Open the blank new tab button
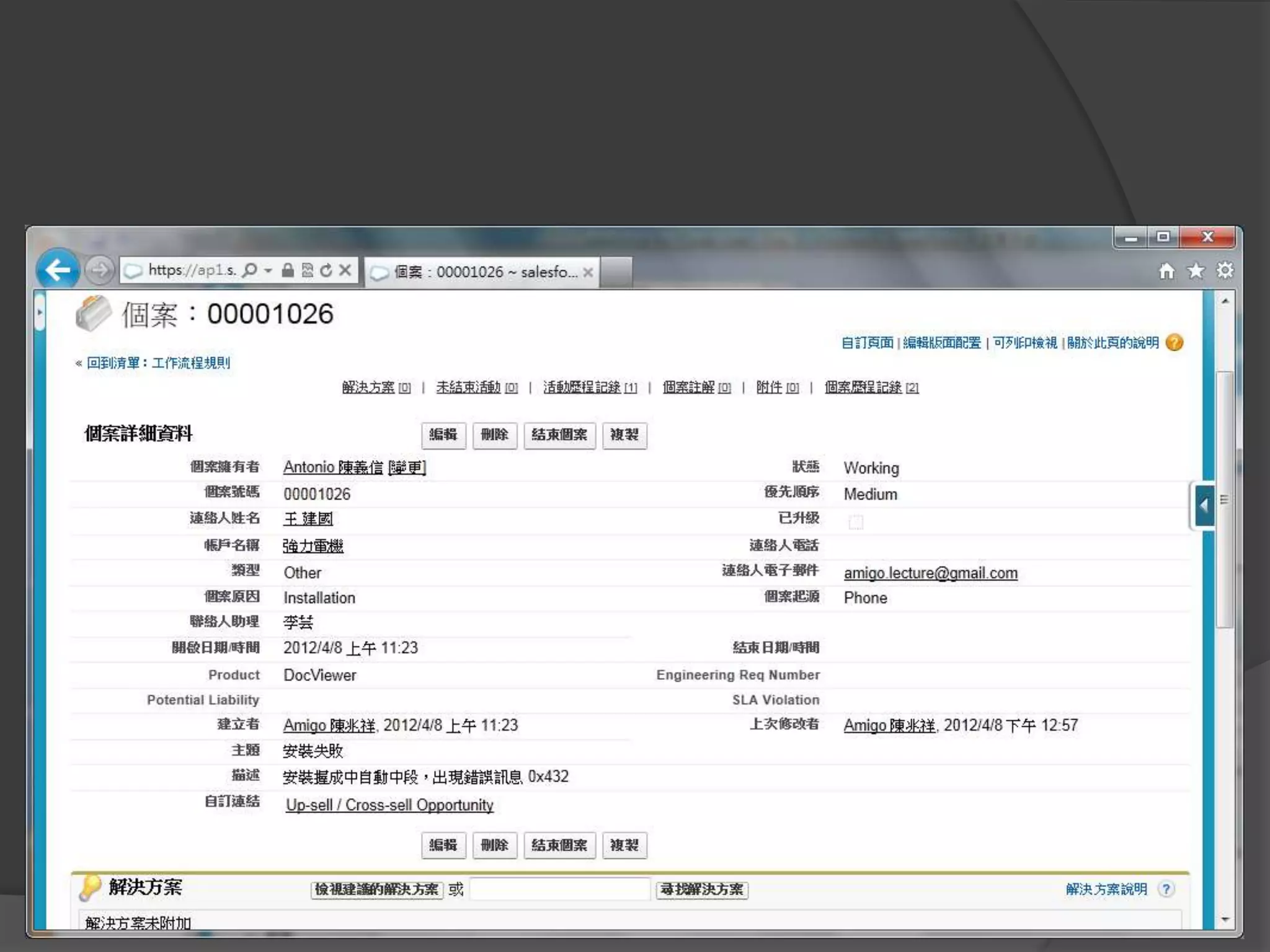The image size is (1270, 952). [616, 272]
